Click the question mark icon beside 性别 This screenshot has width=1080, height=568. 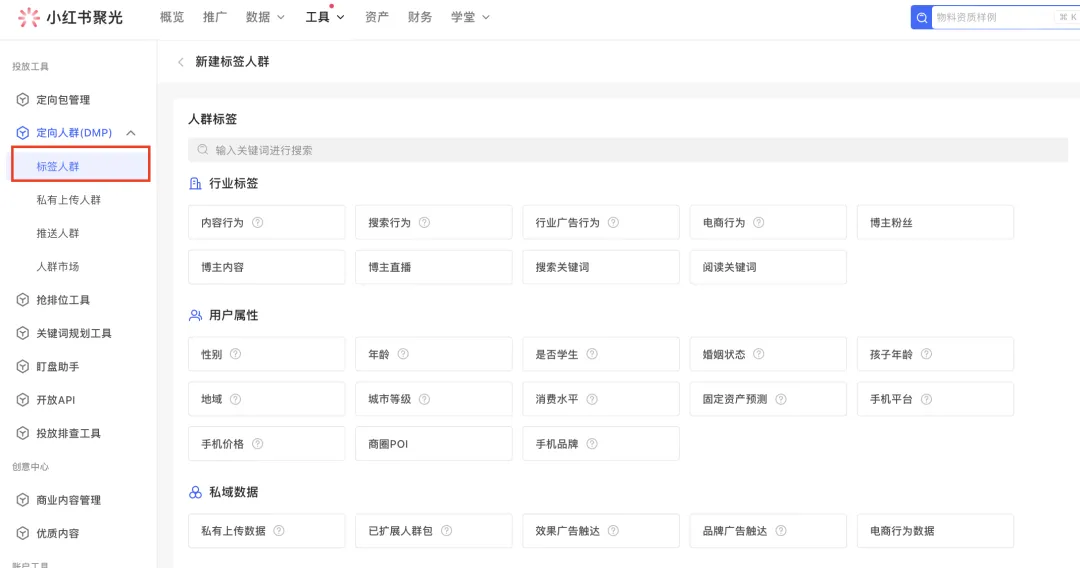click(236, 354)
